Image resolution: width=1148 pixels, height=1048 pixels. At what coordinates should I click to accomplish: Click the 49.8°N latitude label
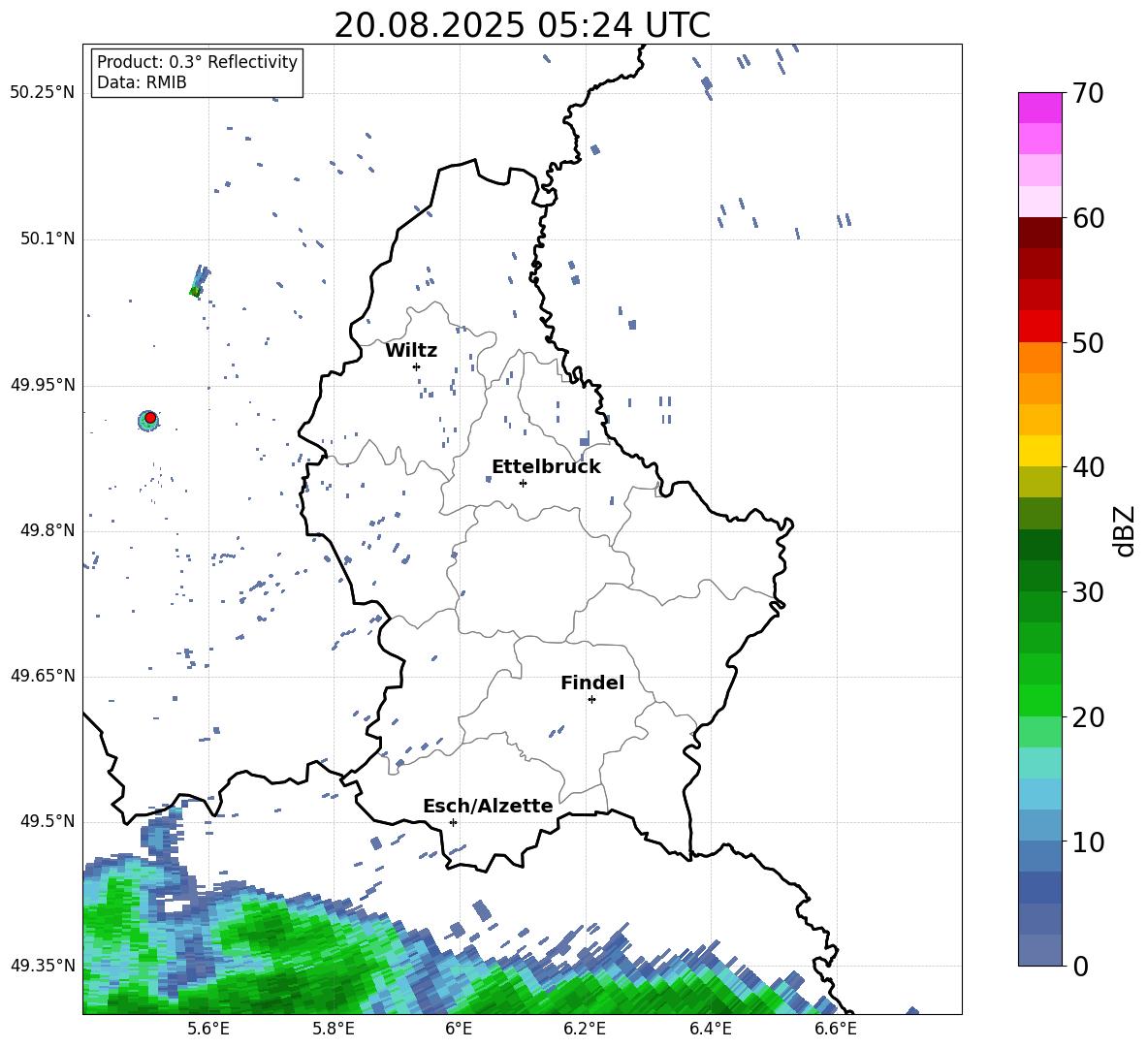click(x=48, y=530)
